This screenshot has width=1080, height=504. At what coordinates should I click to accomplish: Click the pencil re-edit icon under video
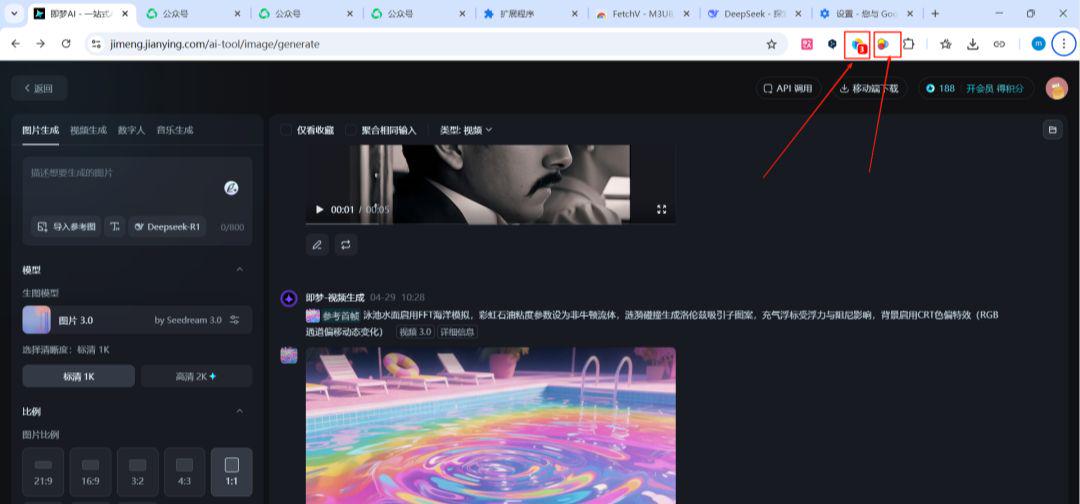point(317,244)
